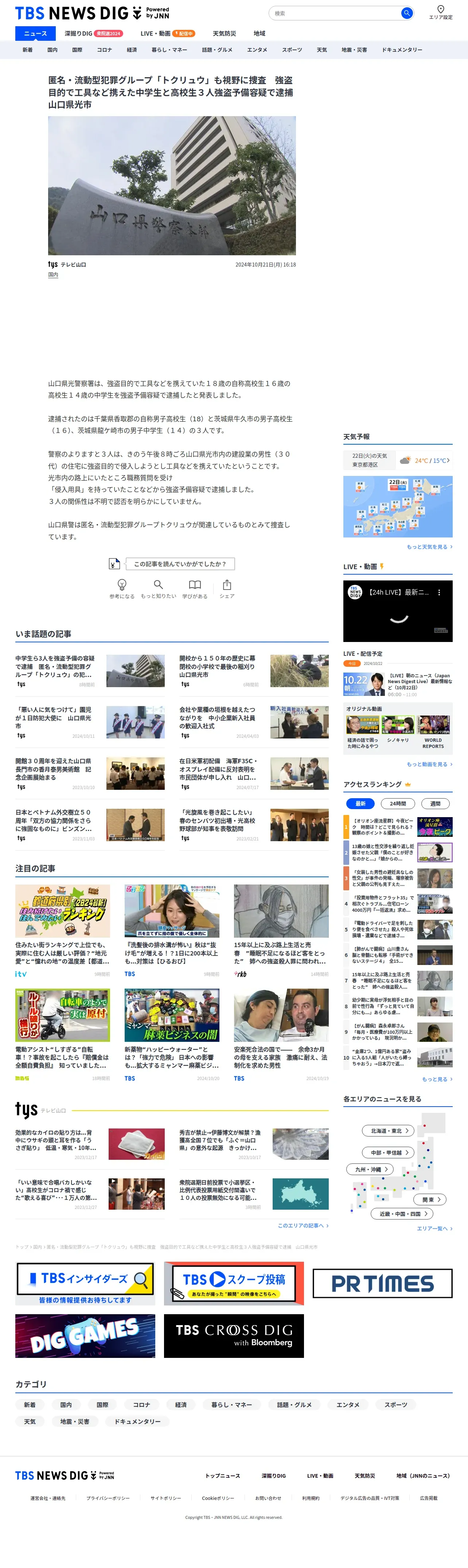Open the 経済 category in sub-navigation
Screen dimensions: 468x1568
[132, 50]
